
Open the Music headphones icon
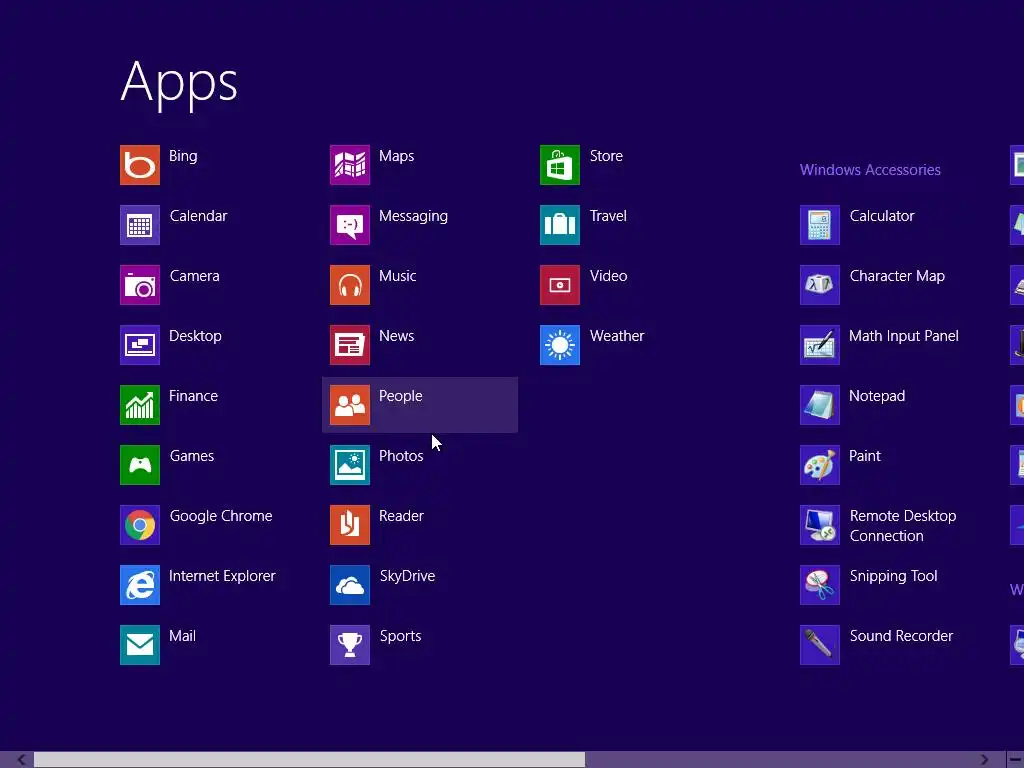350,285
